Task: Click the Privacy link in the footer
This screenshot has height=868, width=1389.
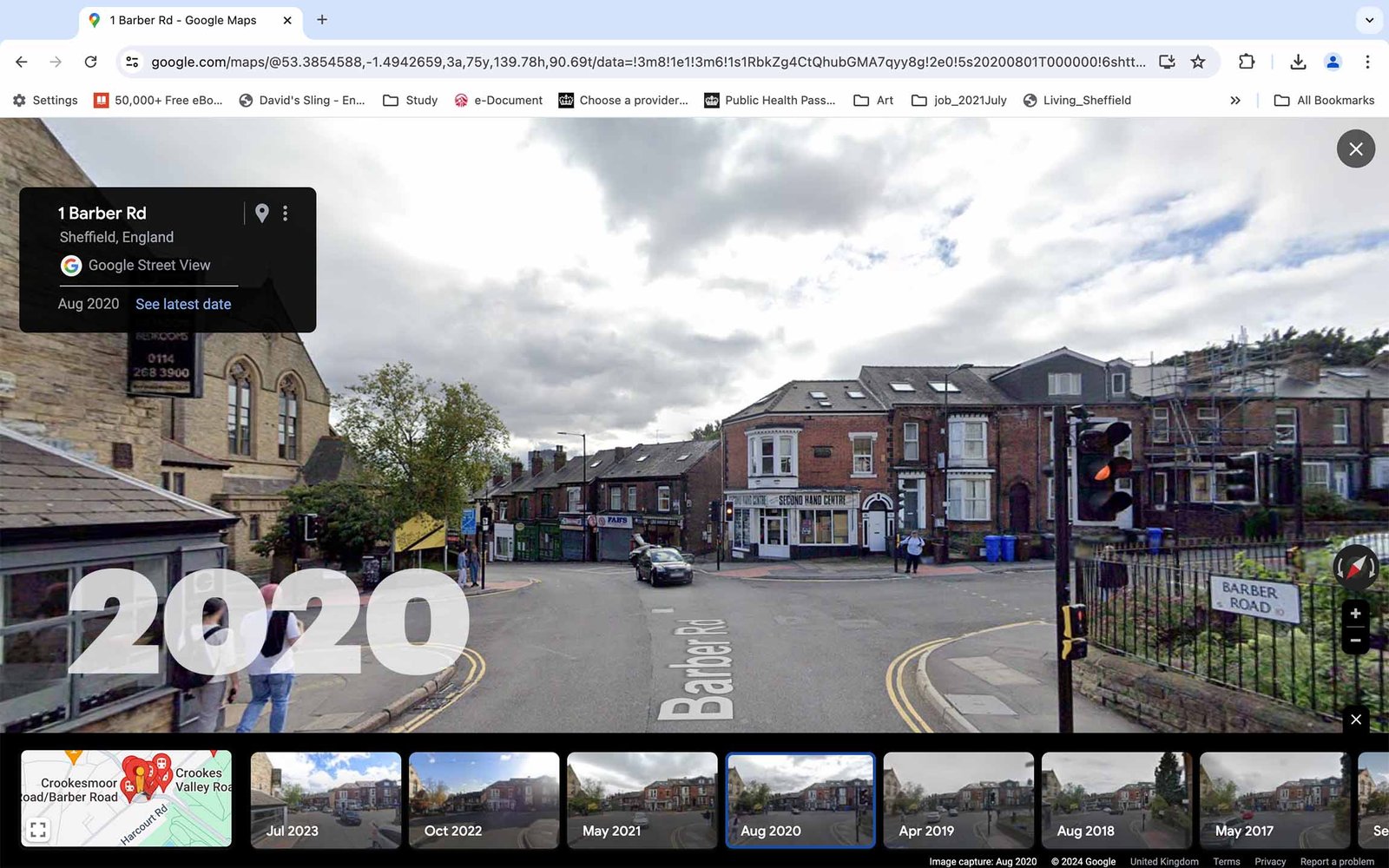Action: click(1270, 861)
